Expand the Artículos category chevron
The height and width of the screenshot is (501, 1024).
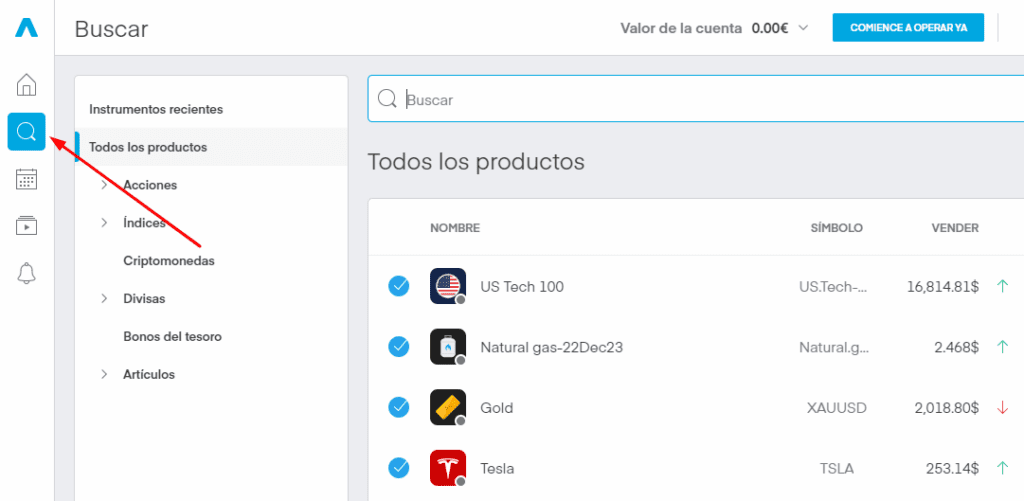point(104,374)
